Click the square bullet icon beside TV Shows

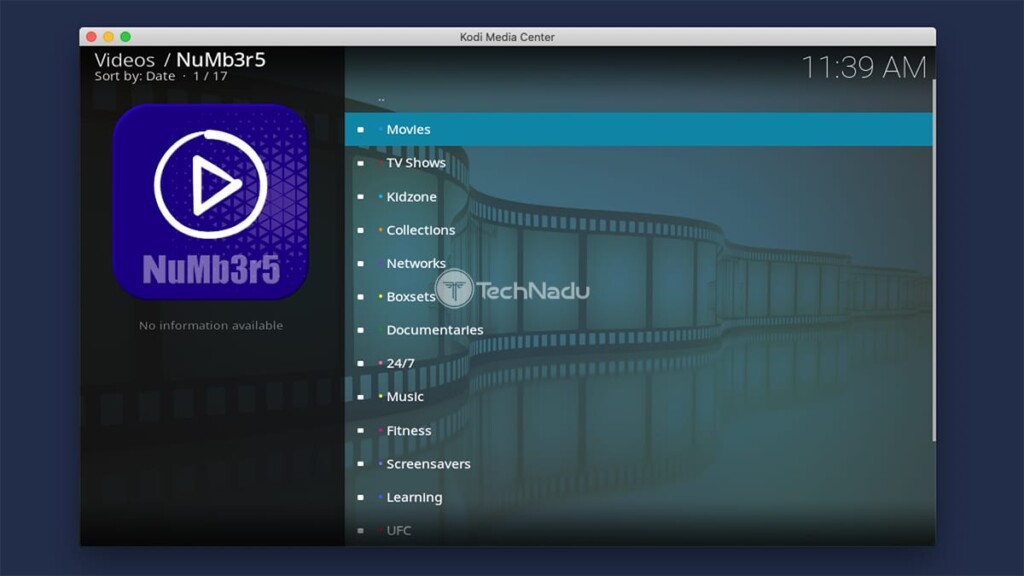(360, 163)
